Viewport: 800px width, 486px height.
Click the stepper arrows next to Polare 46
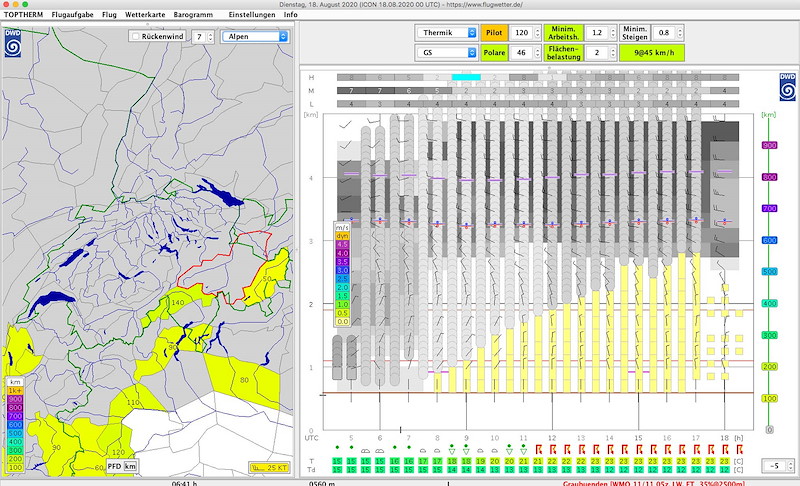pyautogui.click(x=537, y=53)
